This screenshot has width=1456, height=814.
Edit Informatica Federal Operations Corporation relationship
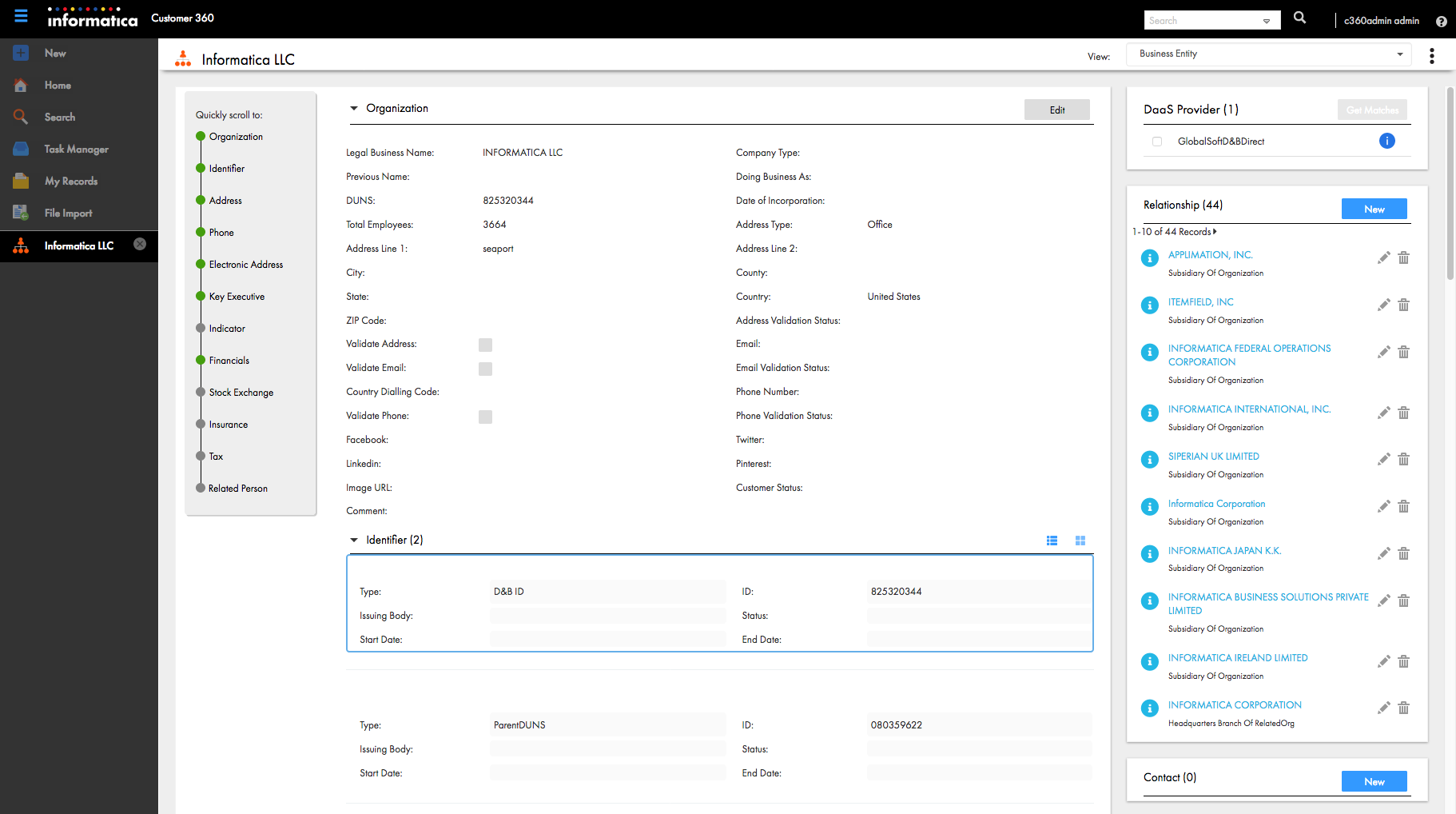(x=1384, y=352)
